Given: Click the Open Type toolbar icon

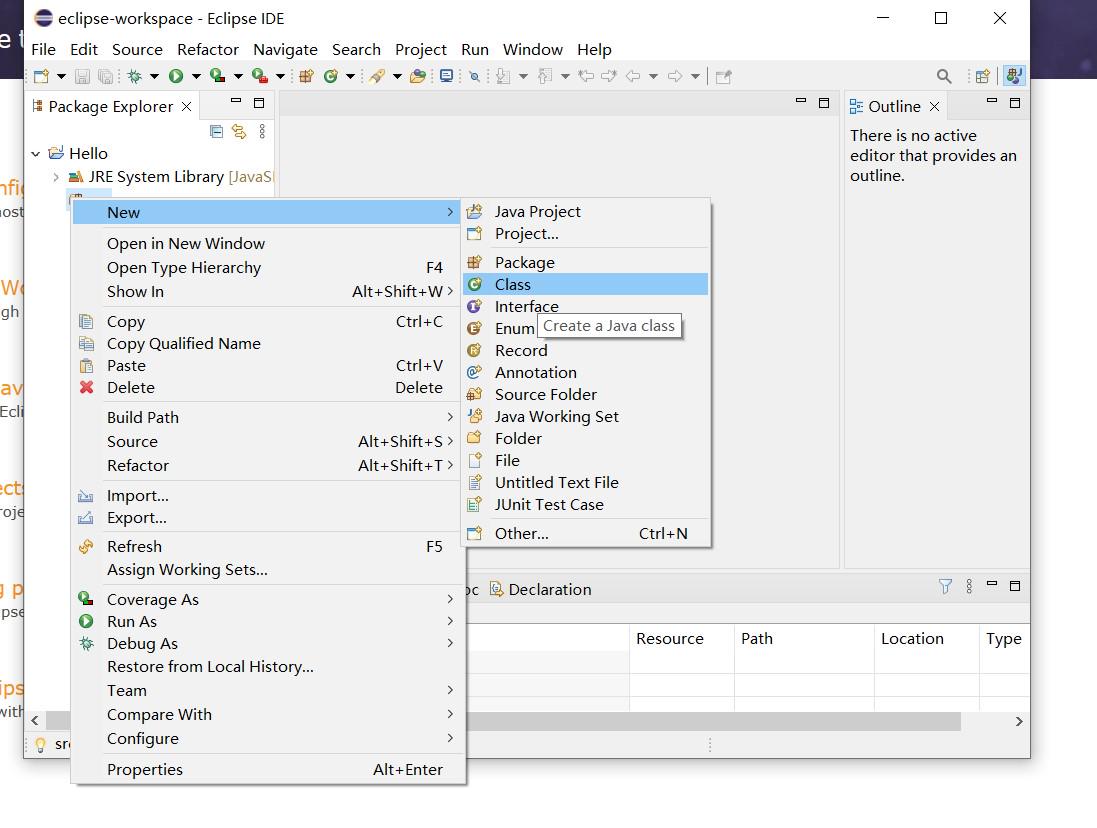Looking at the screenshot, I should coord(377,76).
